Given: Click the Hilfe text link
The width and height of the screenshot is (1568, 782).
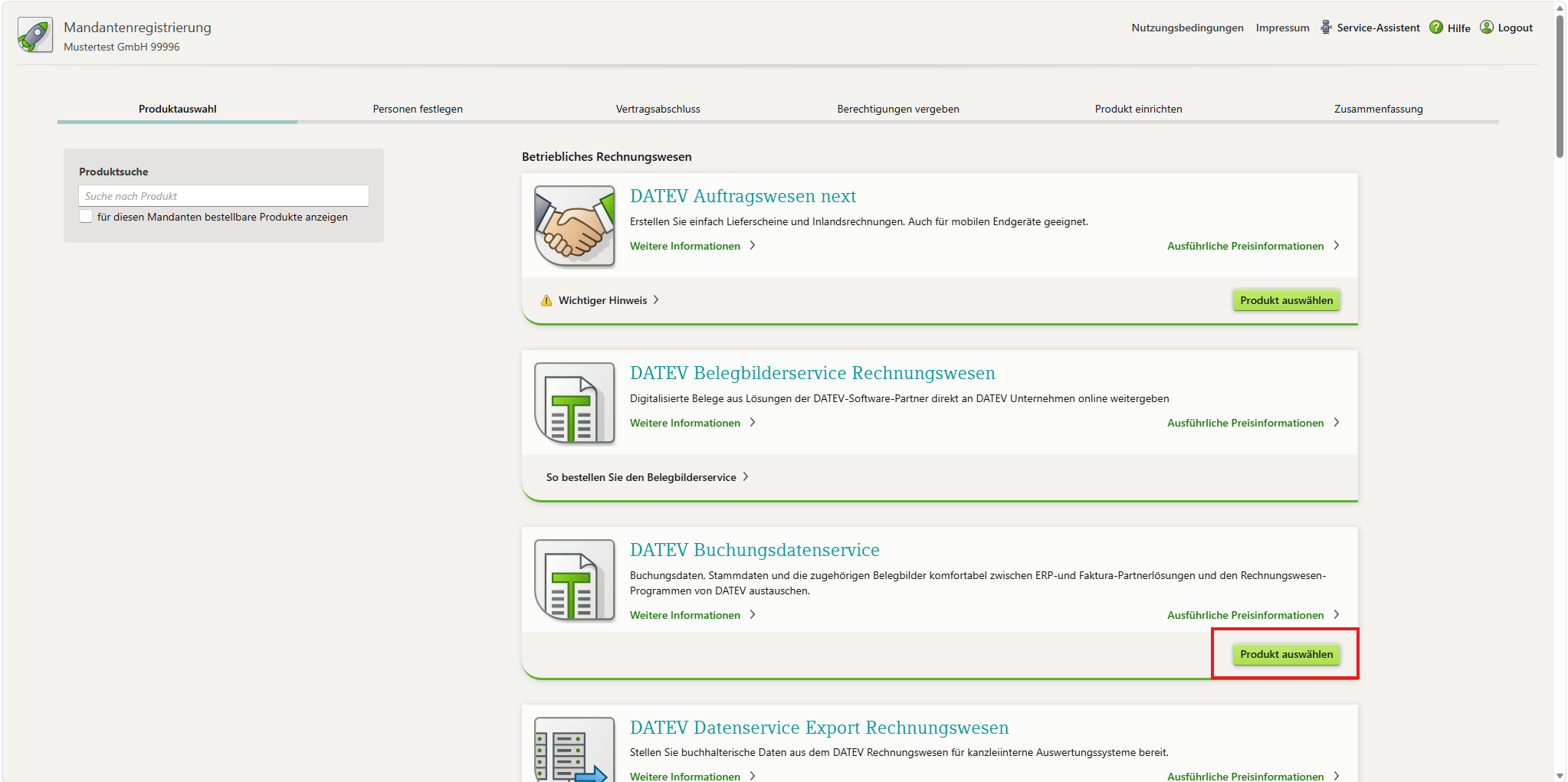Looking at the screenshot, I should click(x=1459, y=28).
